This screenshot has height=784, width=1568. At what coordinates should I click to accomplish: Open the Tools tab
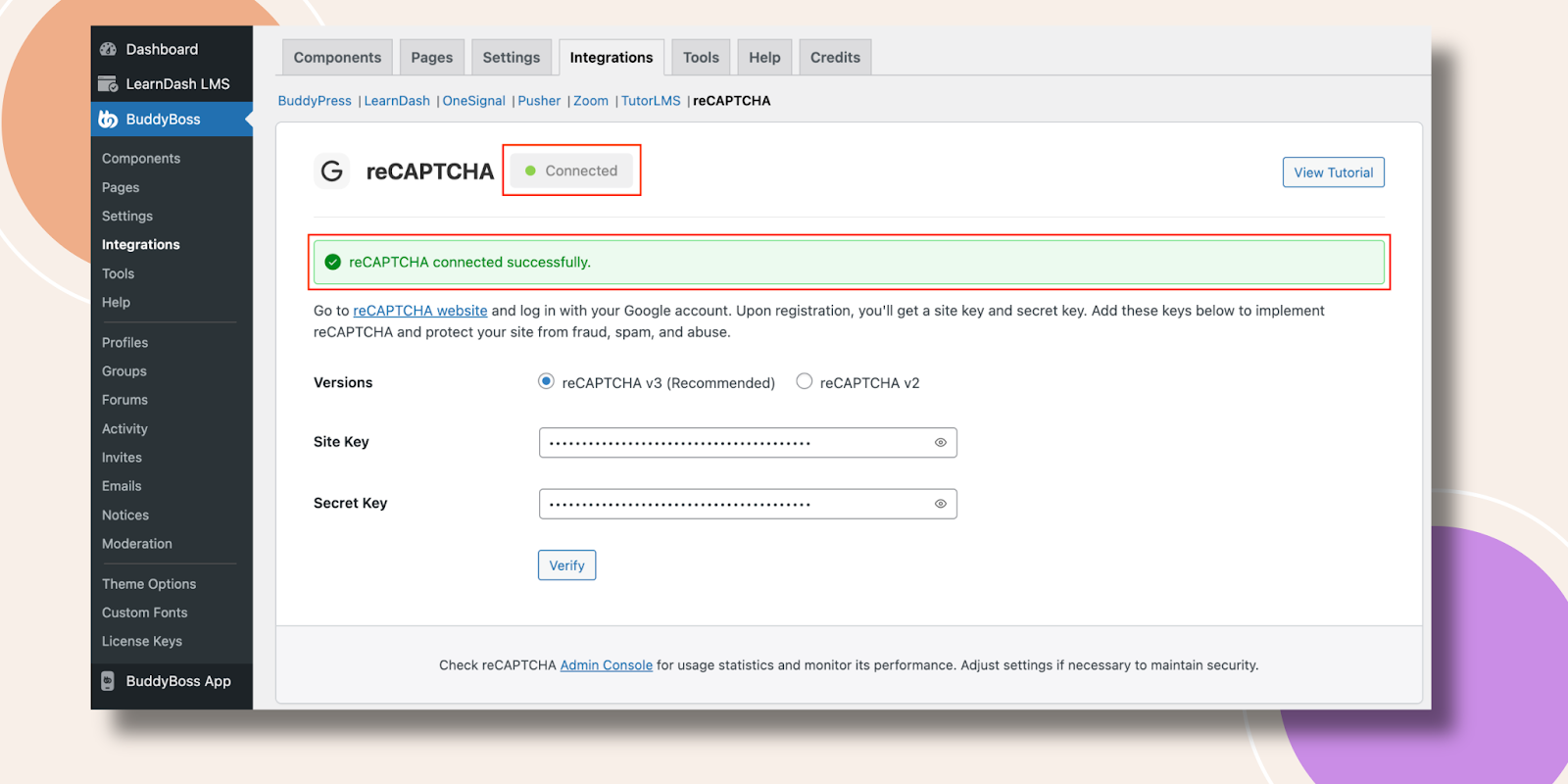[701, 58]
